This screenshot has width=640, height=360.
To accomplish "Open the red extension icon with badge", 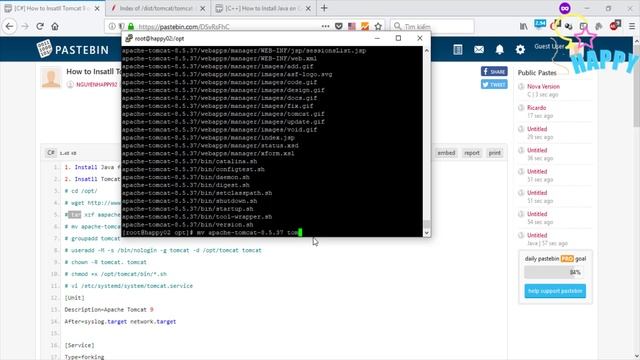I will tap(614, 26).
